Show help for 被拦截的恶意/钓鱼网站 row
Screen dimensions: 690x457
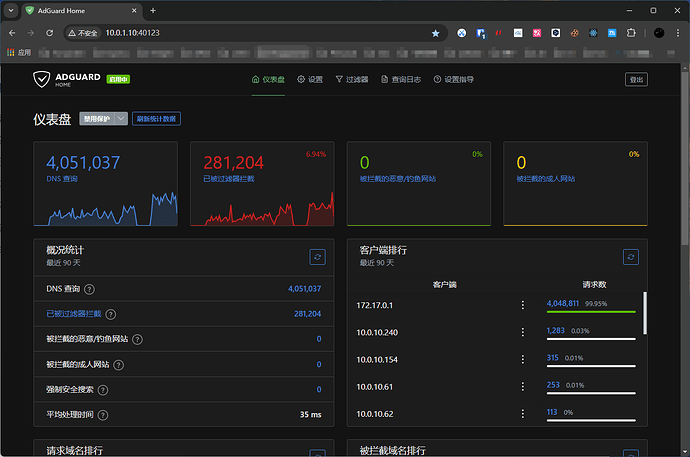[x=137, y=339]
